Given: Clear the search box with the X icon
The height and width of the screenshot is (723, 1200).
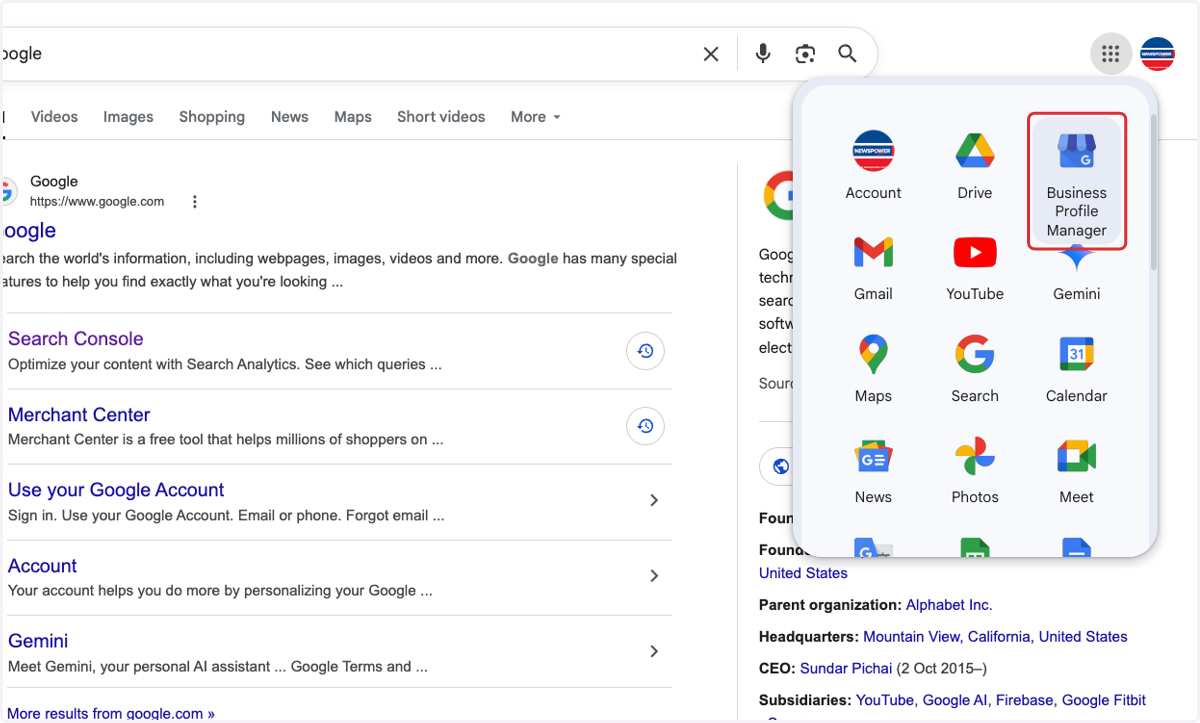Looking at the screenshot, I should pyautogui.click(x=711, y=54).
